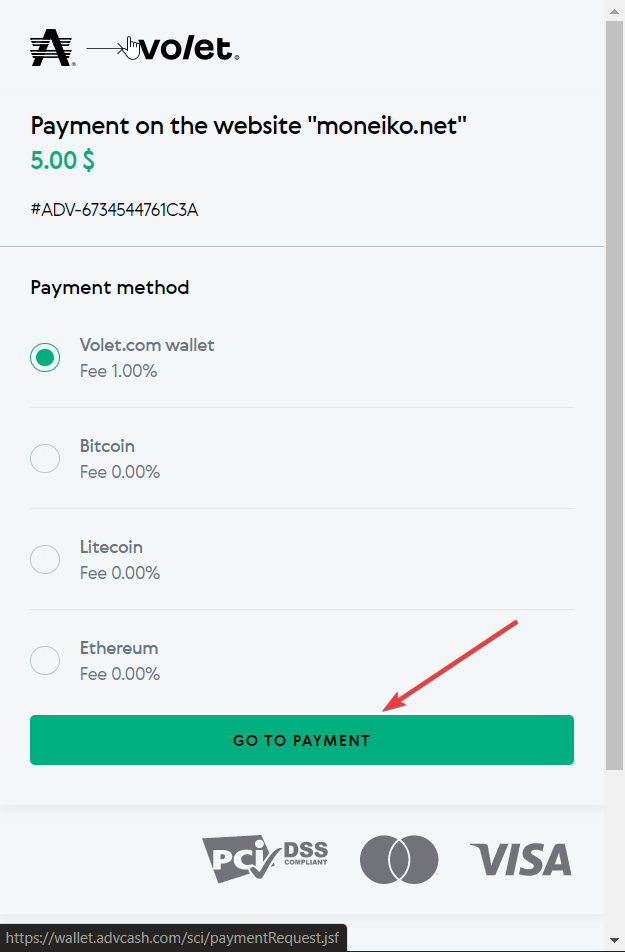Click the Litecoin label text
Image resolution: width=625 pixels, height=952 pixels.
click(111, 547)
